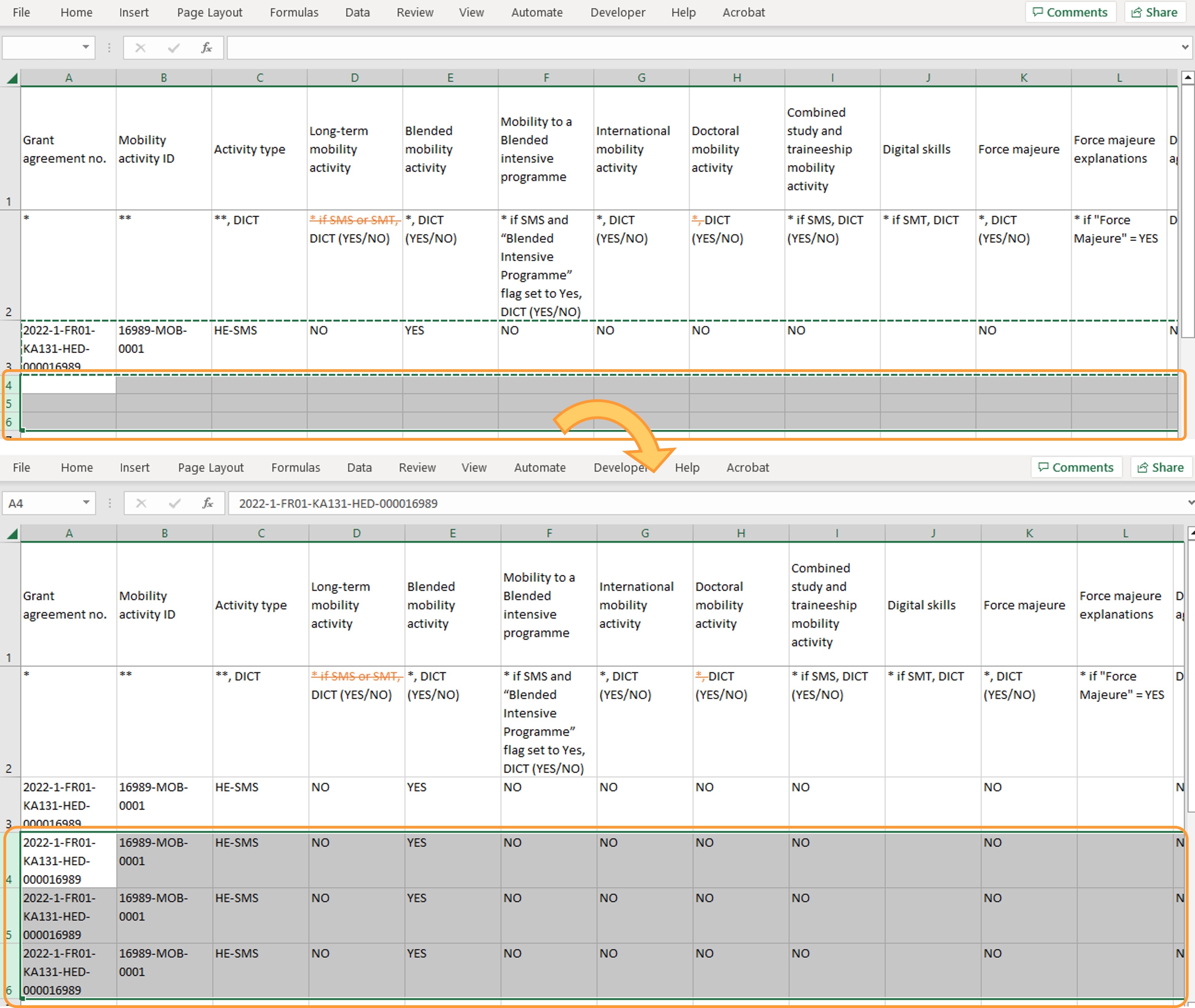Insert function fx icon in top window

point(206,48)
